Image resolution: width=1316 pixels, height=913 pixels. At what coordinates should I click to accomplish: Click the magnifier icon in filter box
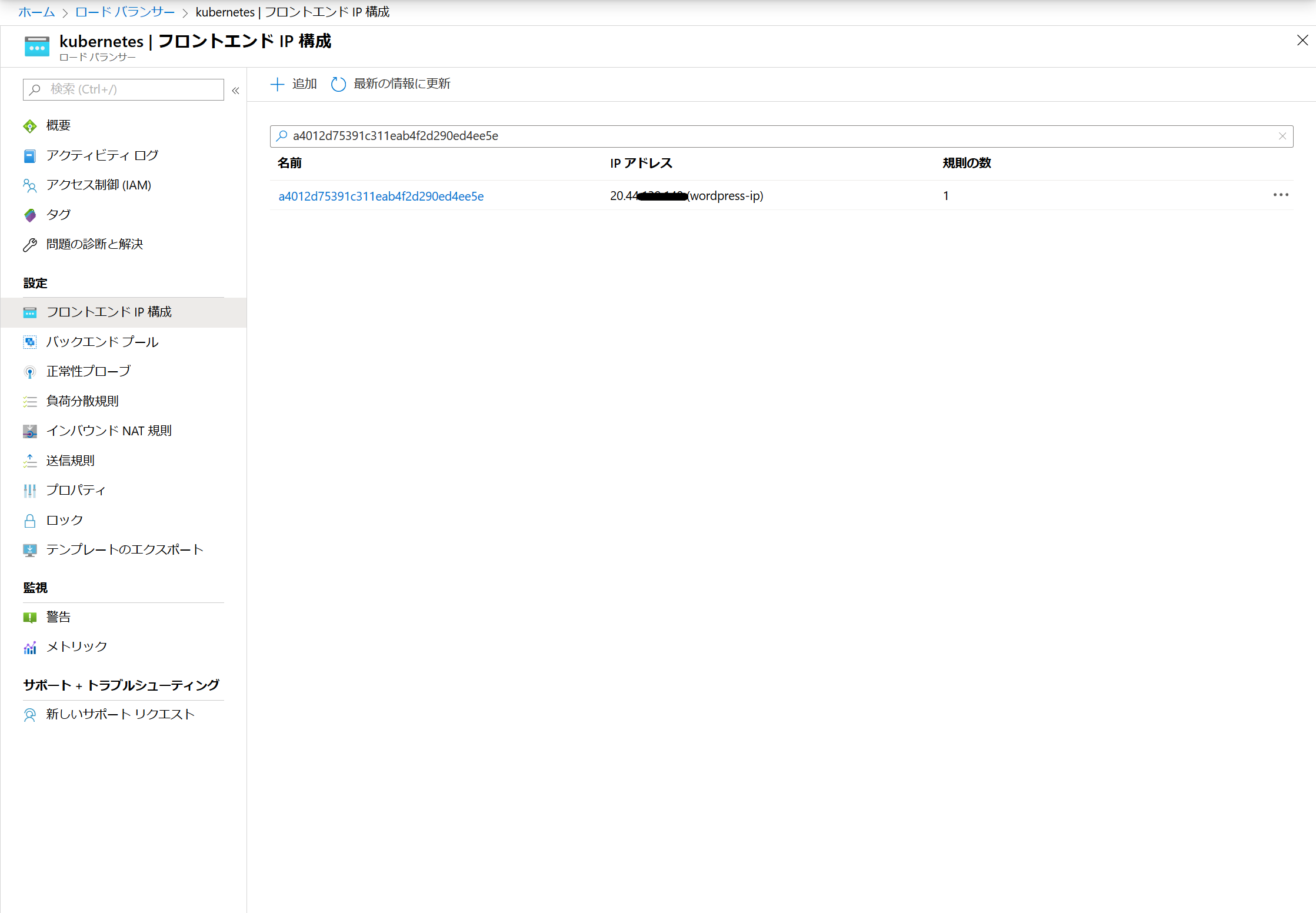(282, 136)
